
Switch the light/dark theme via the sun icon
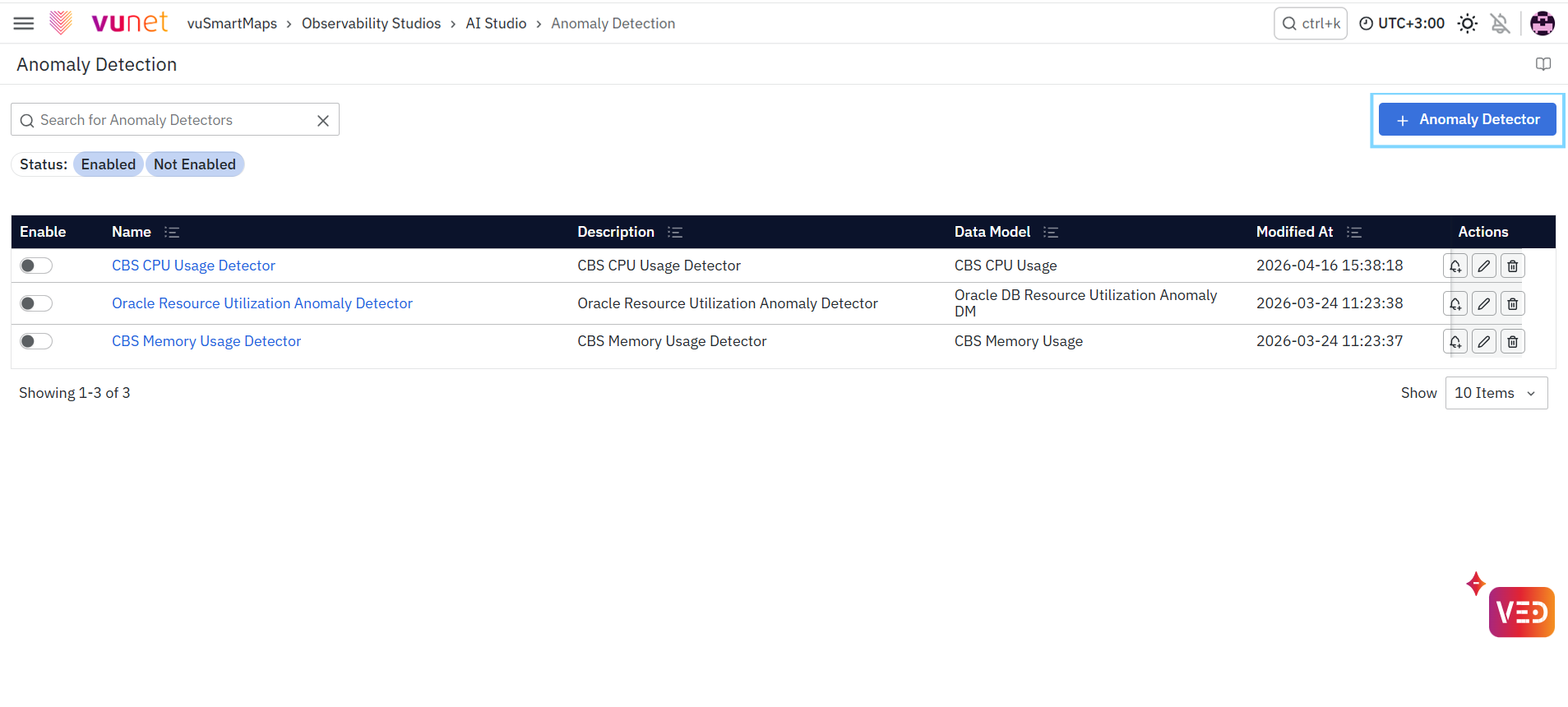1468,24
